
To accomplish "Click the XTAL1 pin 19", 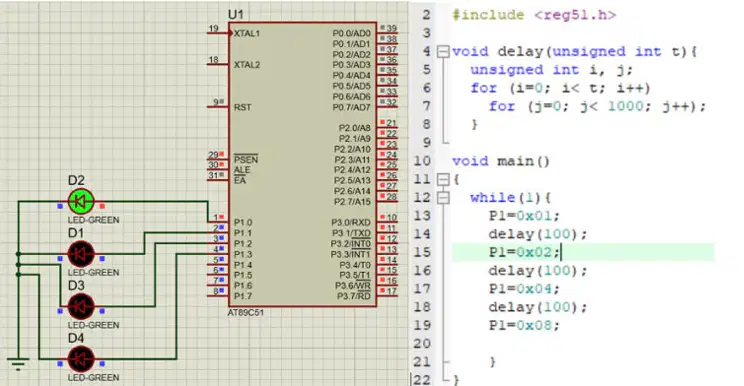I will coord(218,32).
